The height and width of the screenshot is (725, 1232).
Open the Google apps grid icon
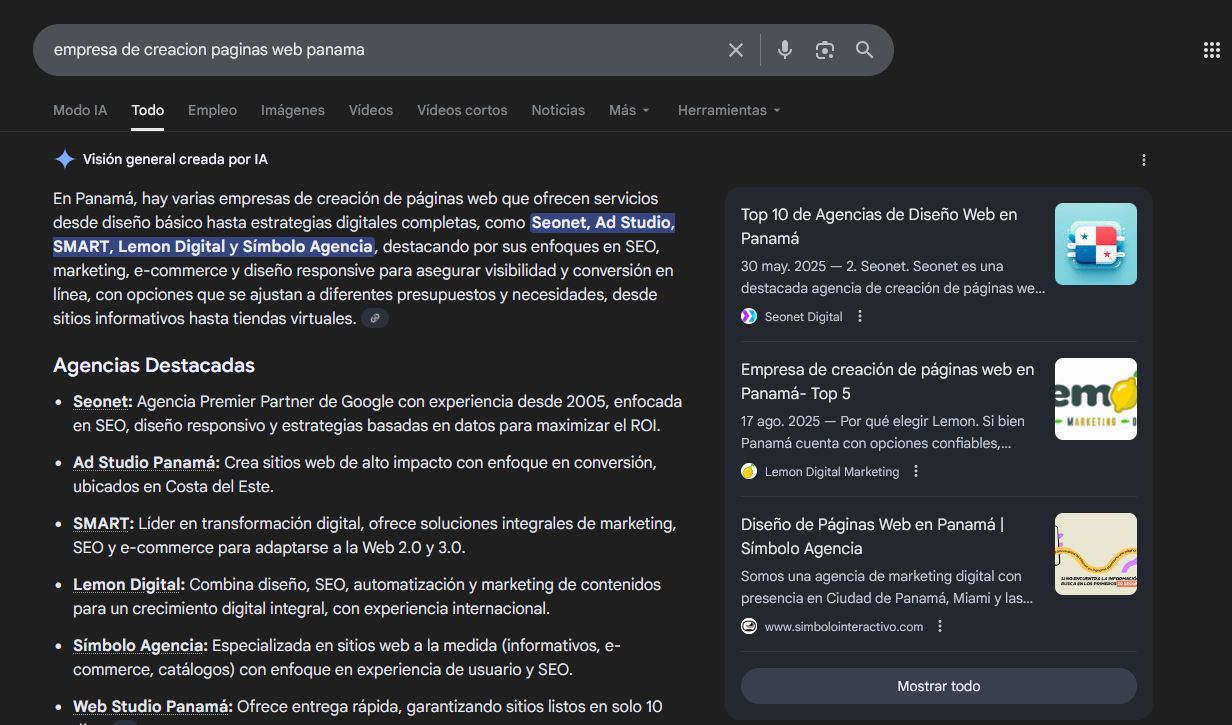(1211, 49)
